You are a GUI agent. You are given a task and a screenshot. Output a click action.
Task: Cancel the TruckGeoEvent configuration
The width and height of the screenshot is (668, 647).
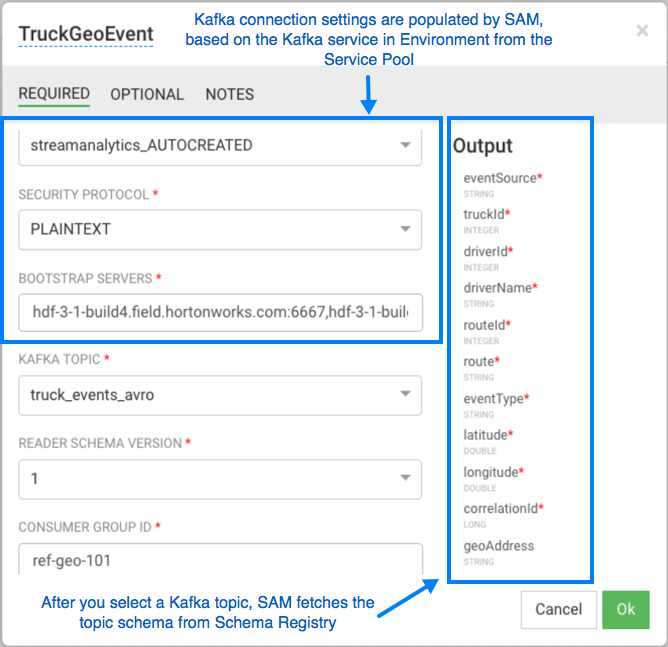[559, 609]
